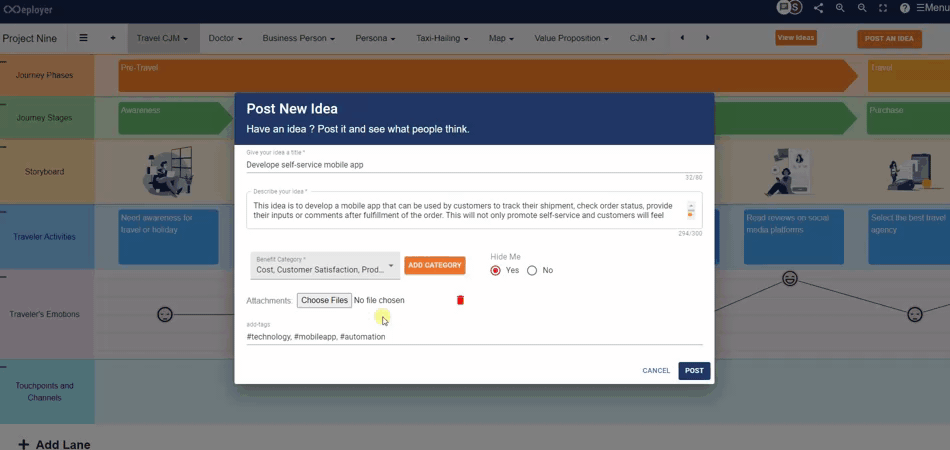This screenshot has width=950, height=450.
Task: Click the hamburger icon beside Project Nine
Action: tap(83, 38)
